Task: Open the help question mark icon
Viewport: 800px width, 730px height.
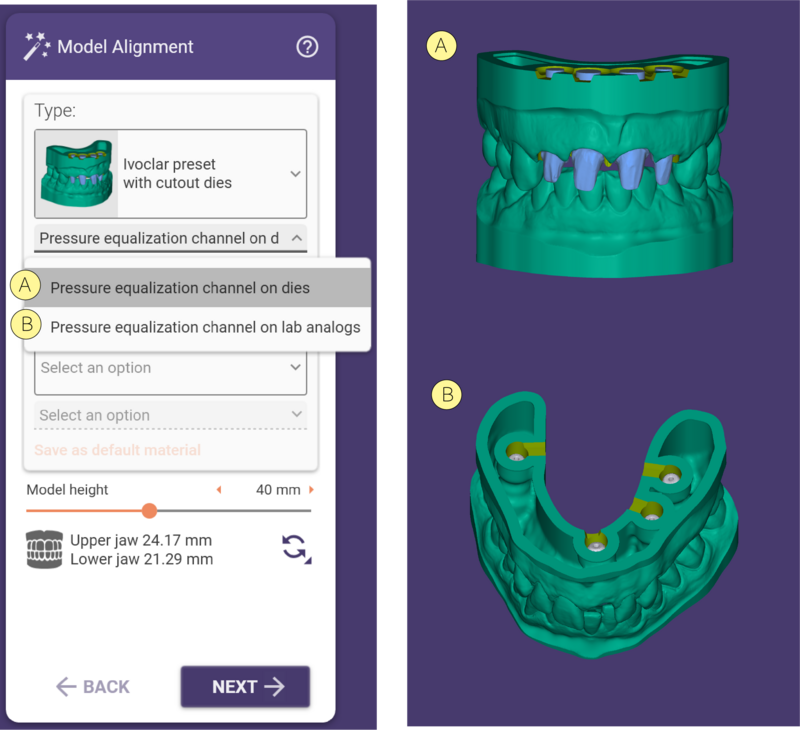Action: [x=307, y=47]
